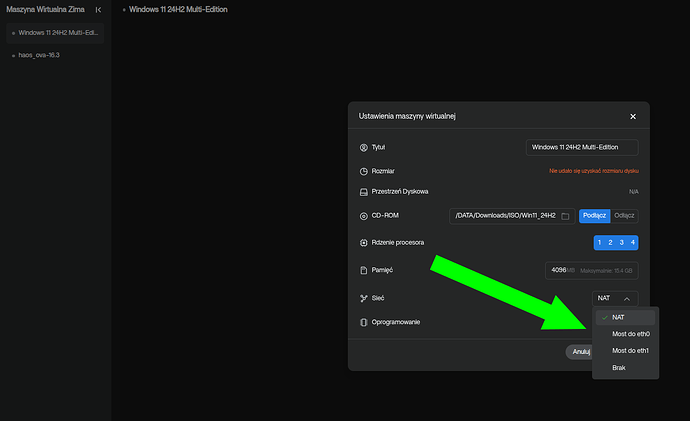The height and width of the screenshot is (421, 690).
Task: Click the Tytuł user icon
Action: (364, 148)
